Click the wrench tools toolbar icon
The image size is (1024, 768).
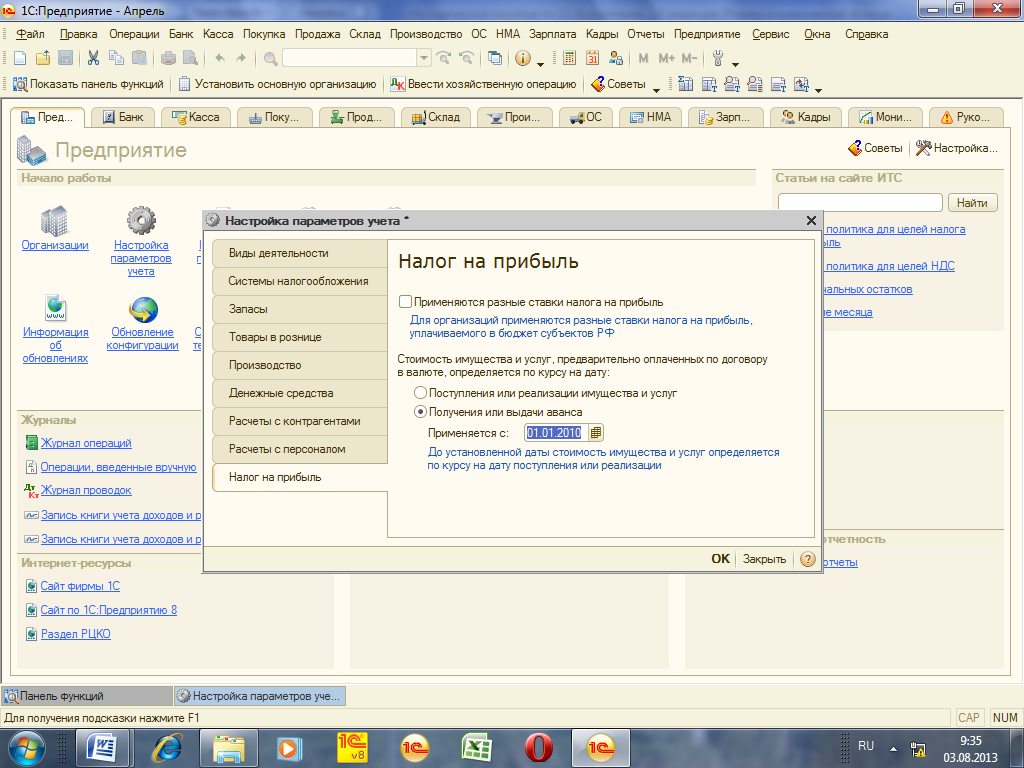tap(718, 58)
